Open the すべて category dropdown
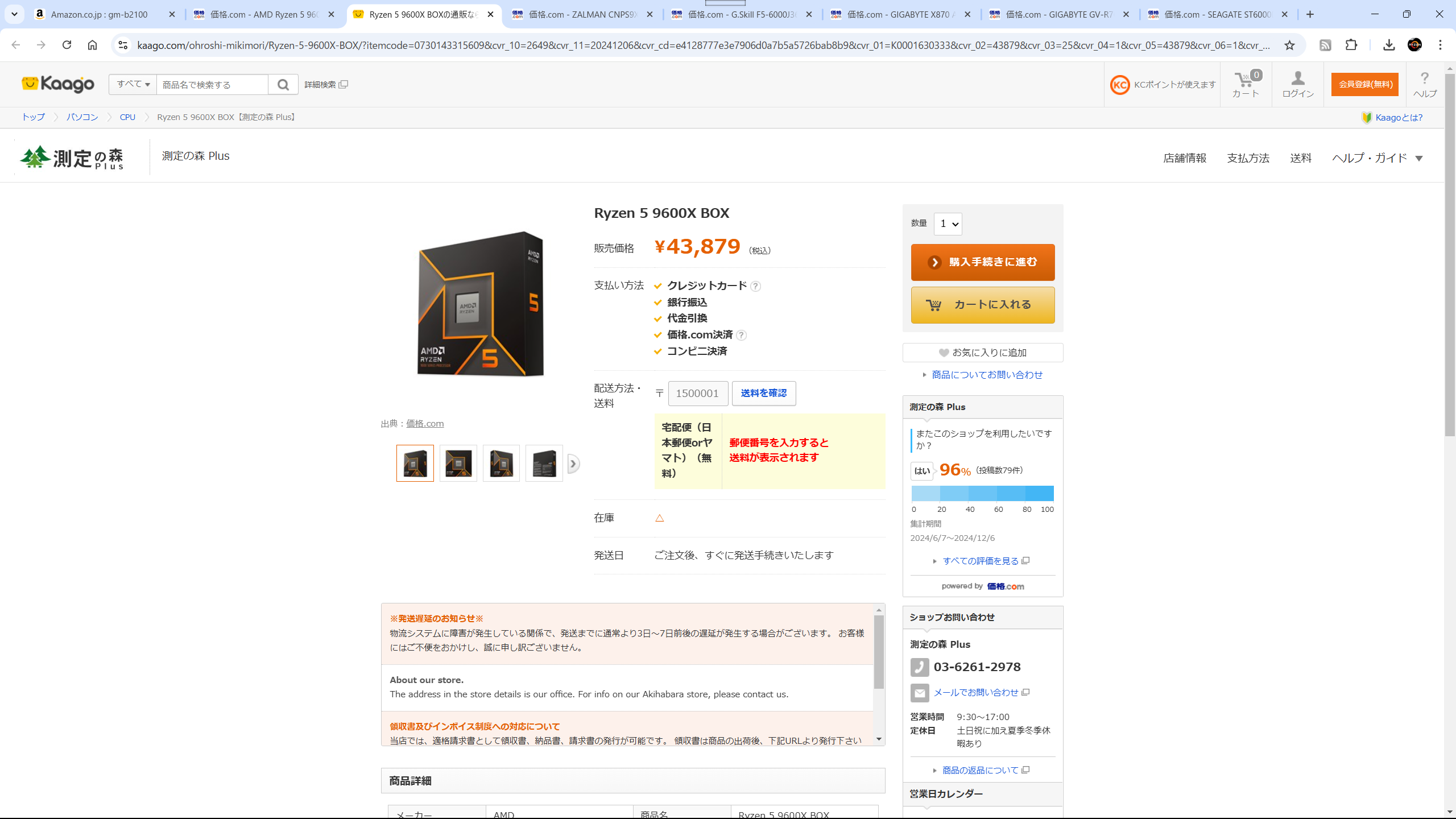1456x819 pixels. click(133, 84)
